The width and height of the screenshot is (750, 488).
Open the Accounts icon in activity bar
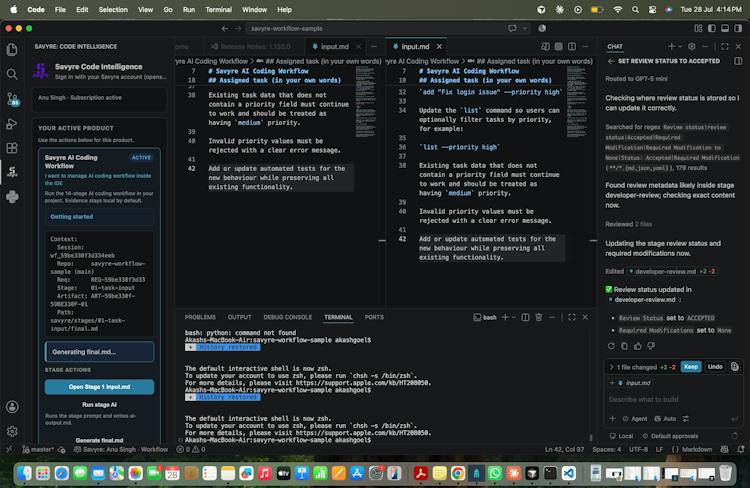[x=12, y=407]
